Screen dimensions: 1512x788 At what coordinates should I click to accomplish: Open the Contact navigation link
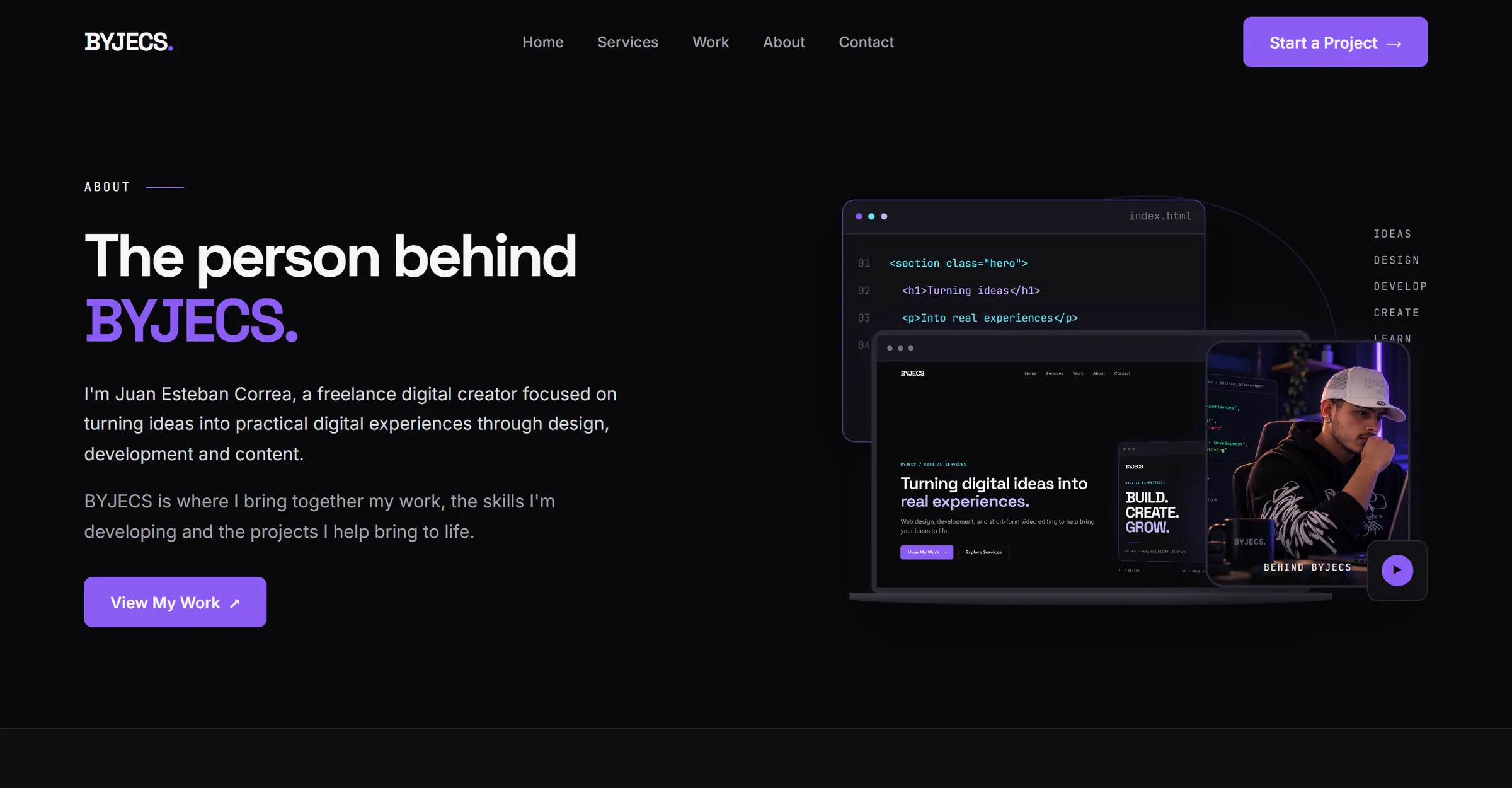(866, 42)
